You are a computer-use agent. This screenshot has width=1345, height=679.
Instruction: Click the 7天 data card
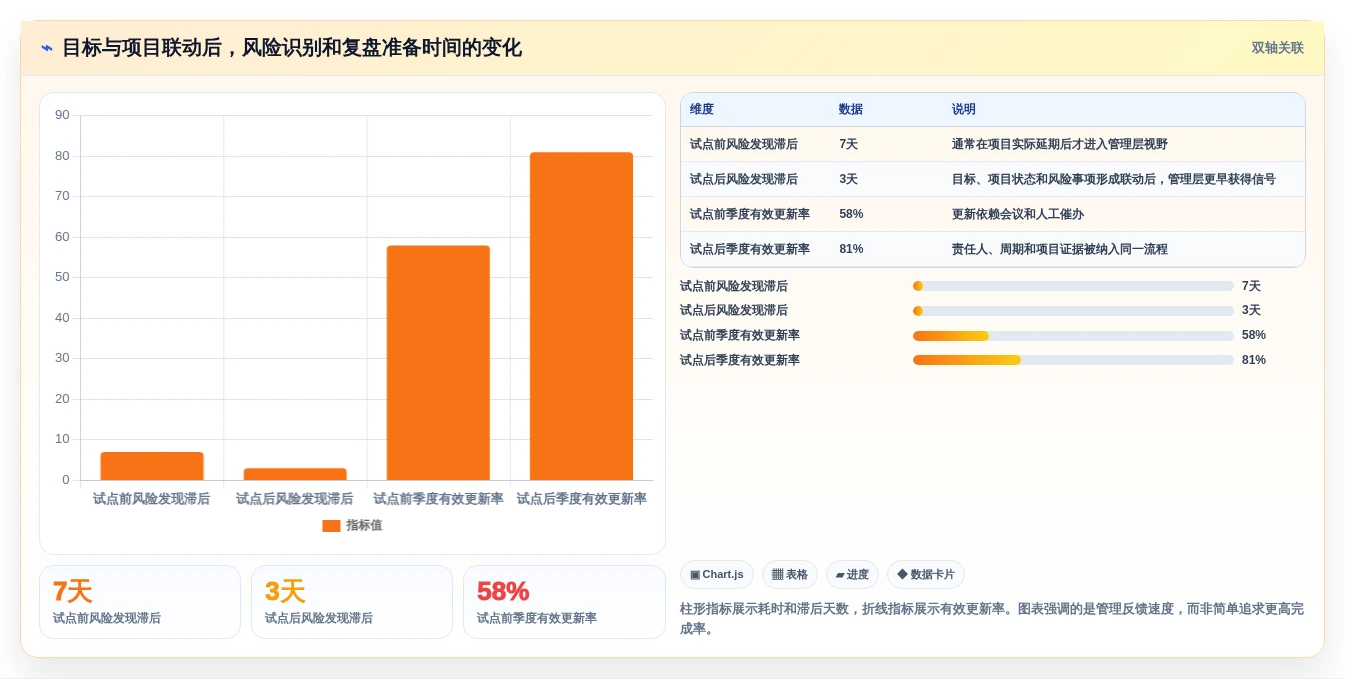click(140, 602)
